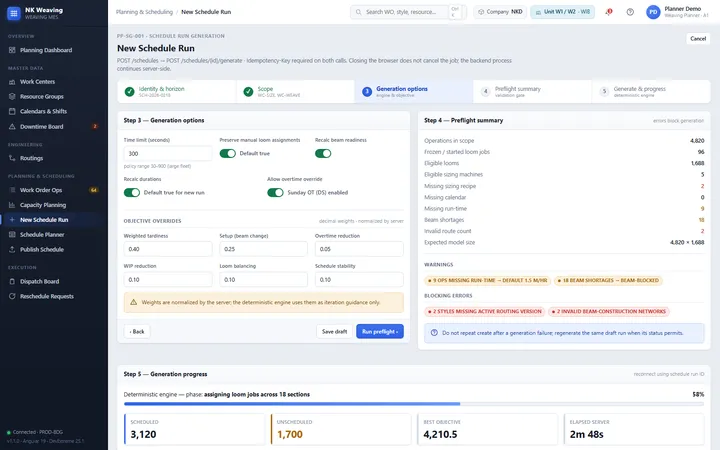Click the Back button
Image resolution: width=720 pixels, height=450 pixels.
point(137,332)
